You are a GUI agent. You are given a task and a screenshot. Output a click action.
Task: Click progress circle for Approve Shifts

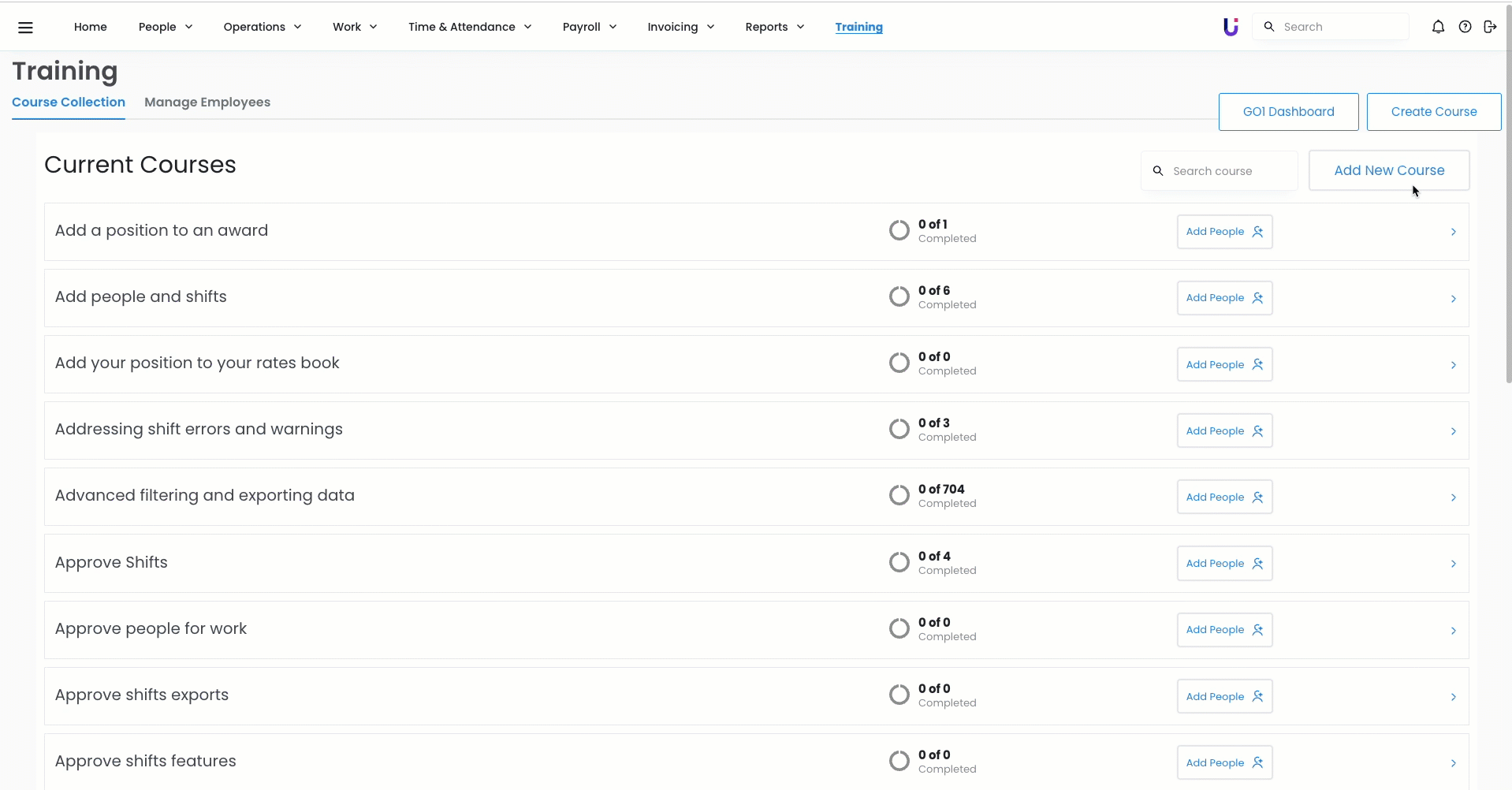pos(899,562)
